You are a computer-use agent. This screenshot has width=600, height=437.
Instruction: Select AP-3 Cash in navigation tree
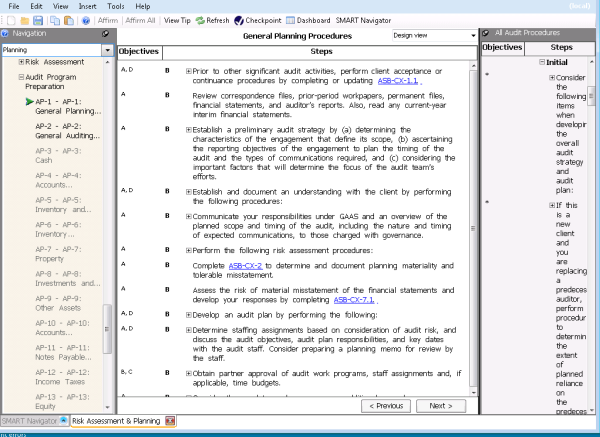[58, 154]
